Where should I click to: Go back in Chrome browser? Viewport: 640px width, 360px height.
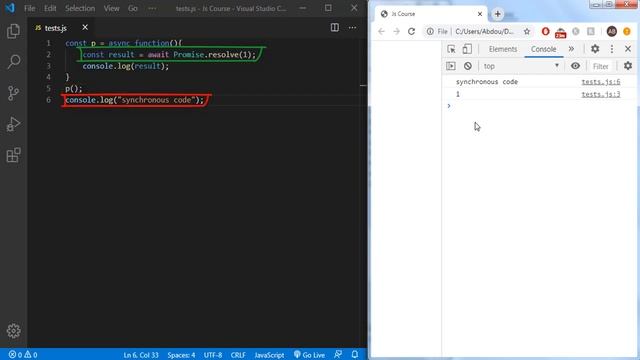tap(381, 31)
